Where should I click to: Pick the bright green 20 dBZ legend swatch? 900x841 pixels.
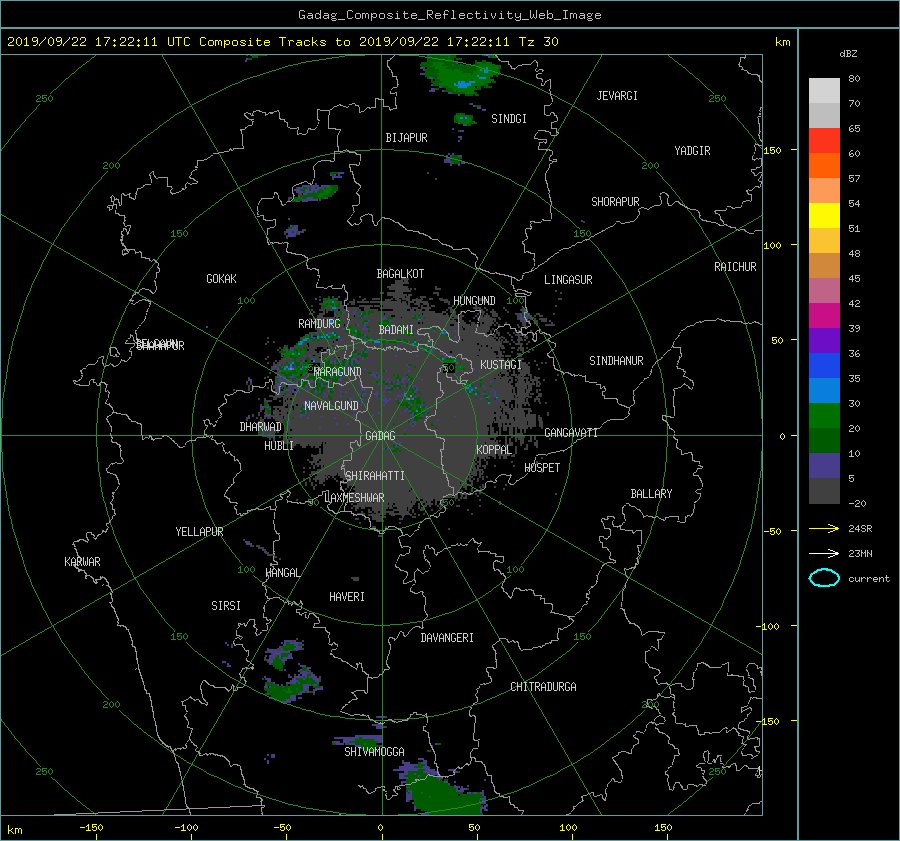coord(824,416)
